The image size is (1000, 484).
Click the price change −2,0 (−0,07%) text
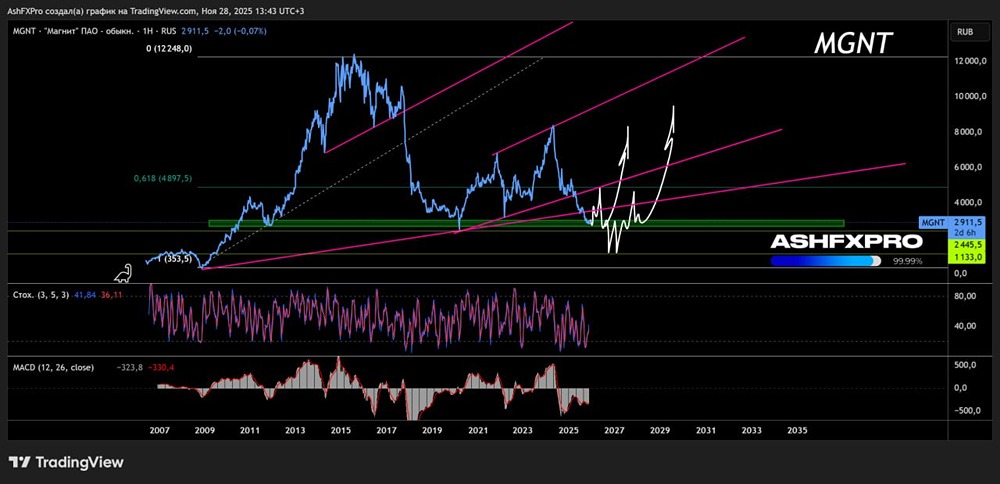(242, 31)
